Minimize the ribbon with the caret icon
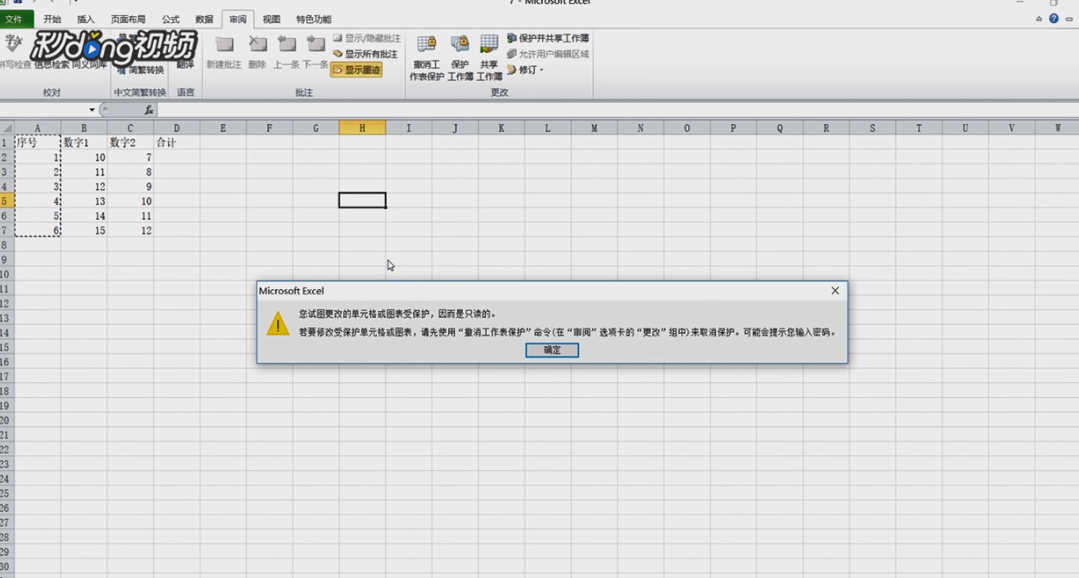1079x578 pixels. pos(1038,19)
